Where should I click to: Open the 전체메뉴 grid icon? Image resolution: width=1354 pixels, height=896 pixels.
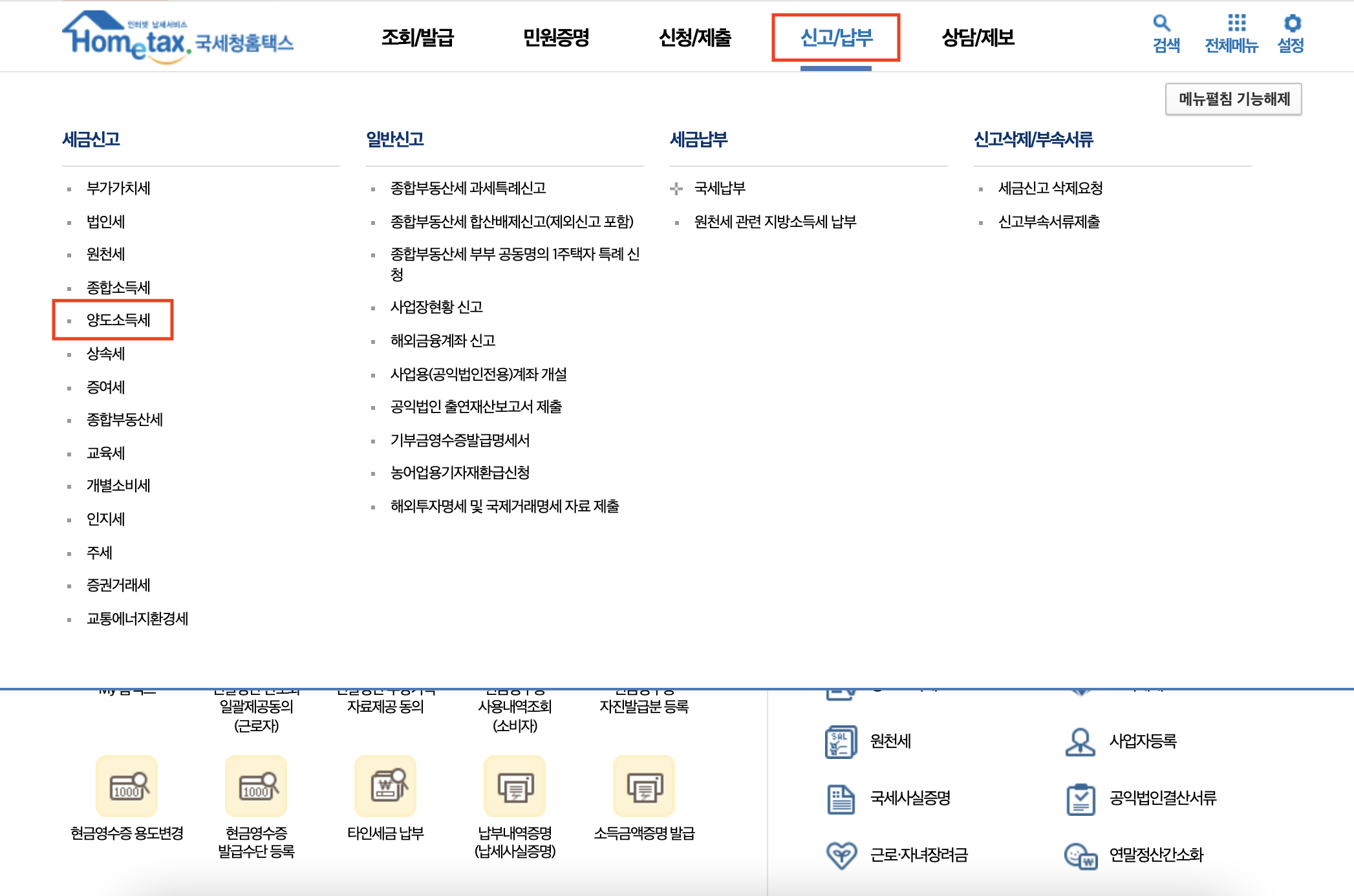pyautogui.click(x=1236, y=24)
